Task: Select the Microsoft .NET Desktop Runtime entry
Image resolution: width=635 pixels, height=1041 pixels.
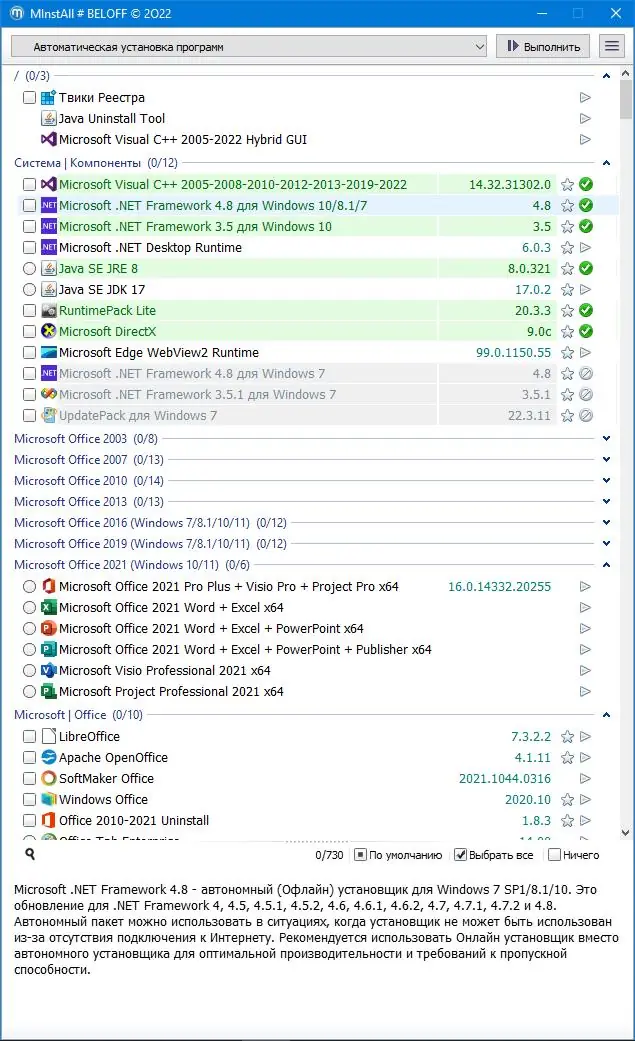Action: tap(150, 247)
